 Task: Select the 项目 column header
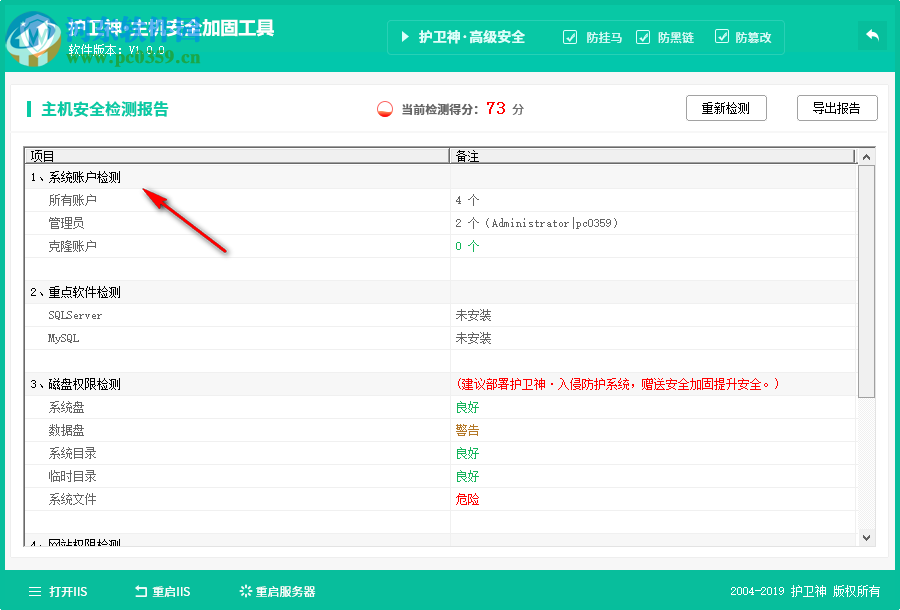click(x=40, y=156)
